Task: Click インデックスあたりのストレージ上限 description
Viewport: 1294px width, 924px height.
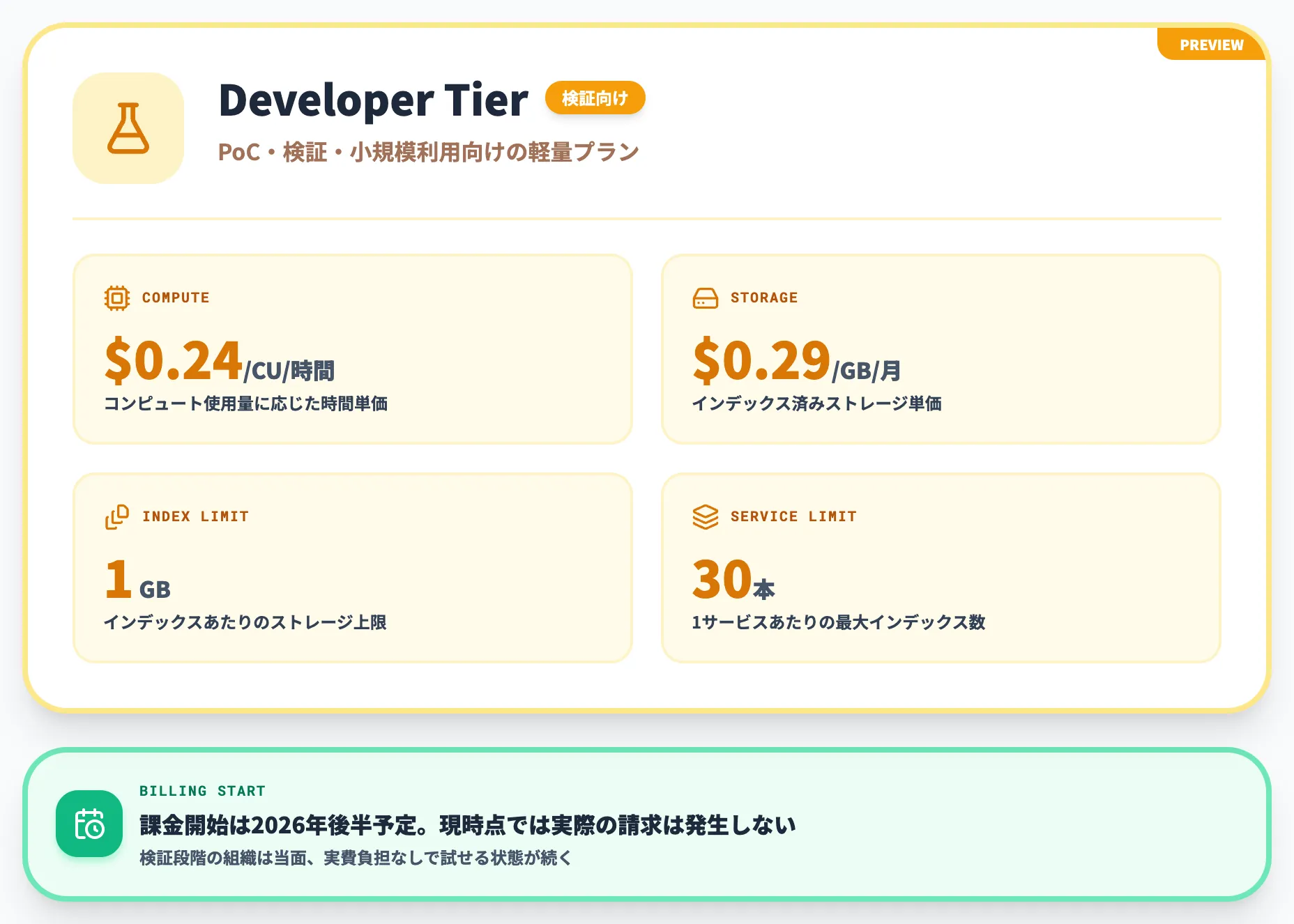Action: point(245,622)
